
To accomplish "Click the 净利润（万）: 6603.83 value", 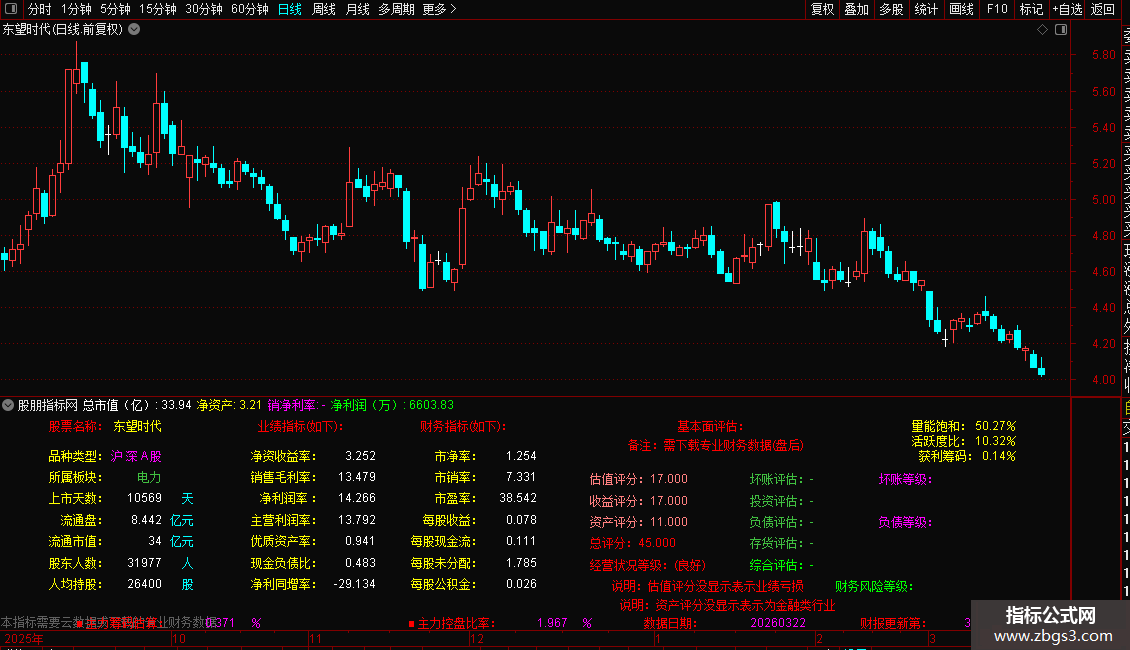I will coord(392,405).
